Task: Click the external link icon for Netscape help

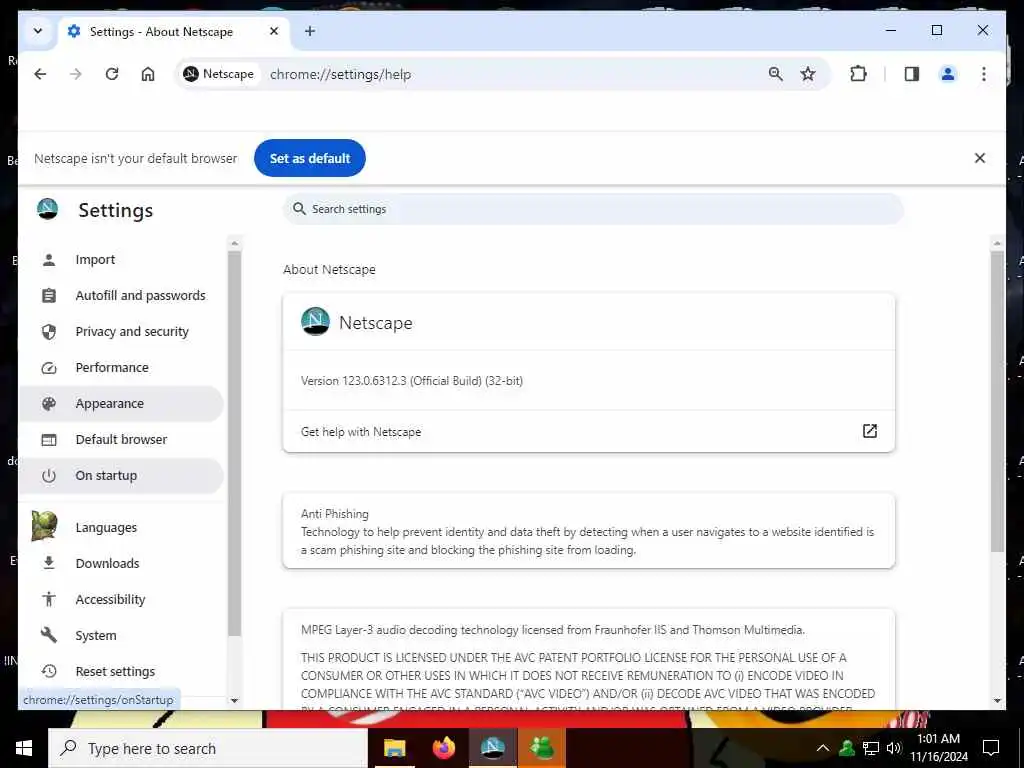Action: click(870, 431)
